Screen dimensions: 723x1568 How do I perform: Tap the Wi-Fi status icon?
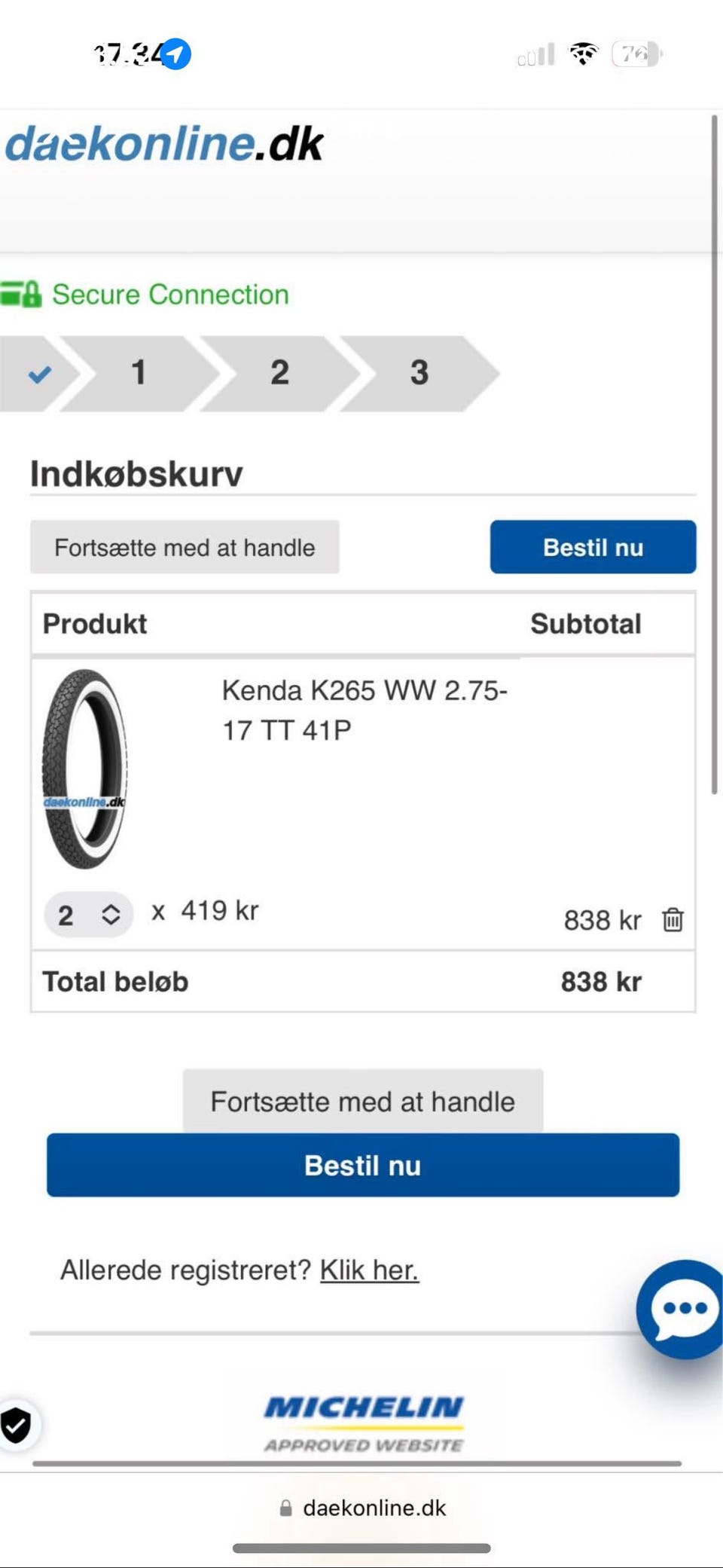pos(583,54)
